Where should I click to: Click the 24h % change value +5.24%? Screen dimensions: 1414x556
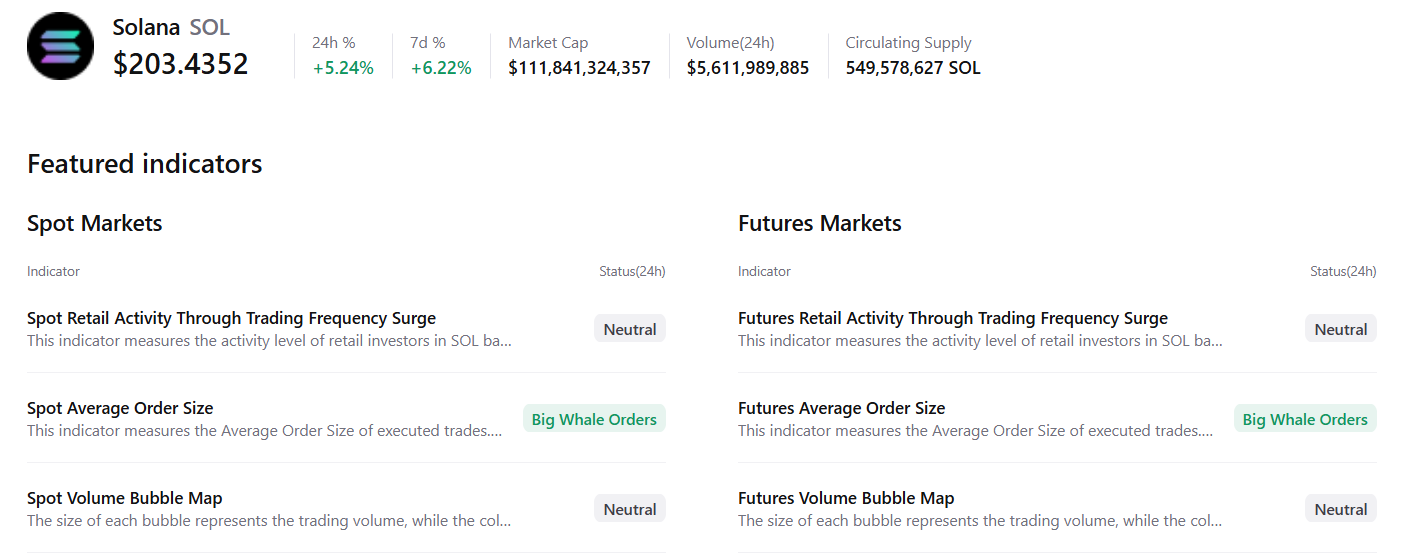point(343,68)
